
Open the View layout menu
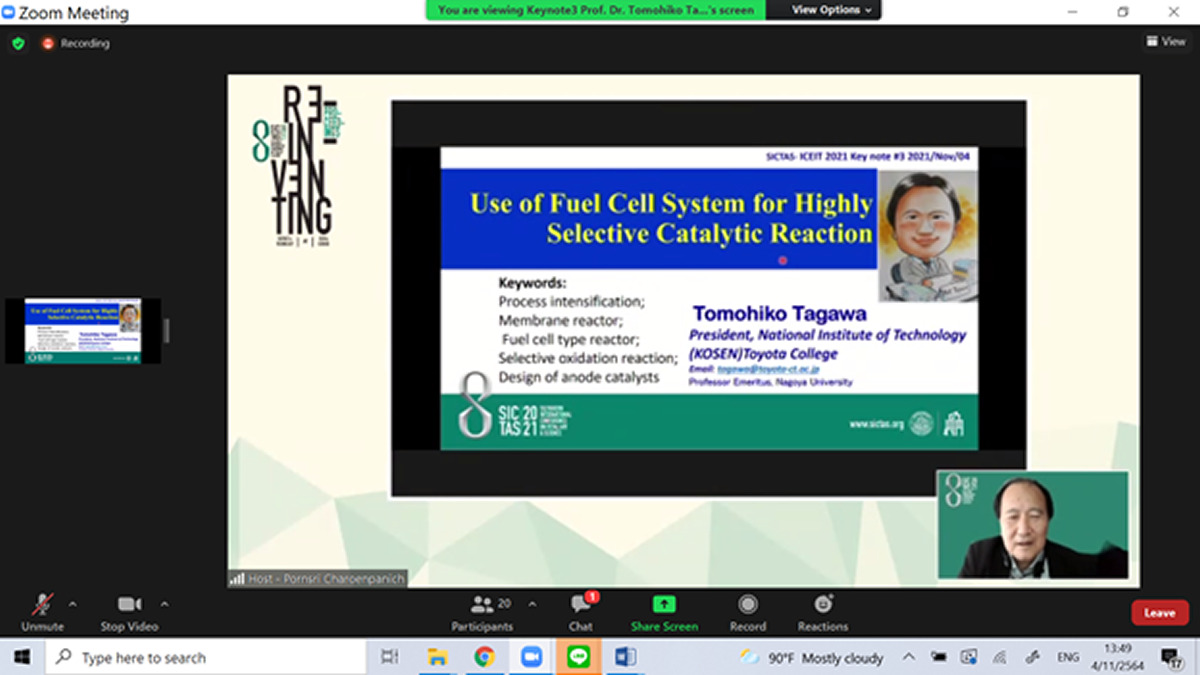pyautogui.click(x=1166, y=42)
